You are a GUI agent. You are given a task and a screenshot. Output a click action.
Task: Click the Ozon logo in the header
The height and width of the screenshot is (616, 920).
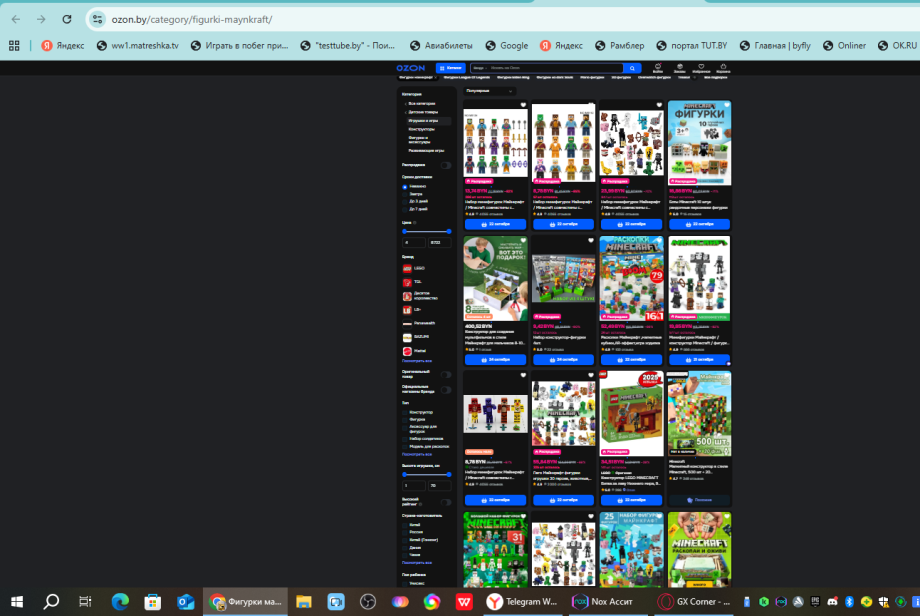point(412,68)
